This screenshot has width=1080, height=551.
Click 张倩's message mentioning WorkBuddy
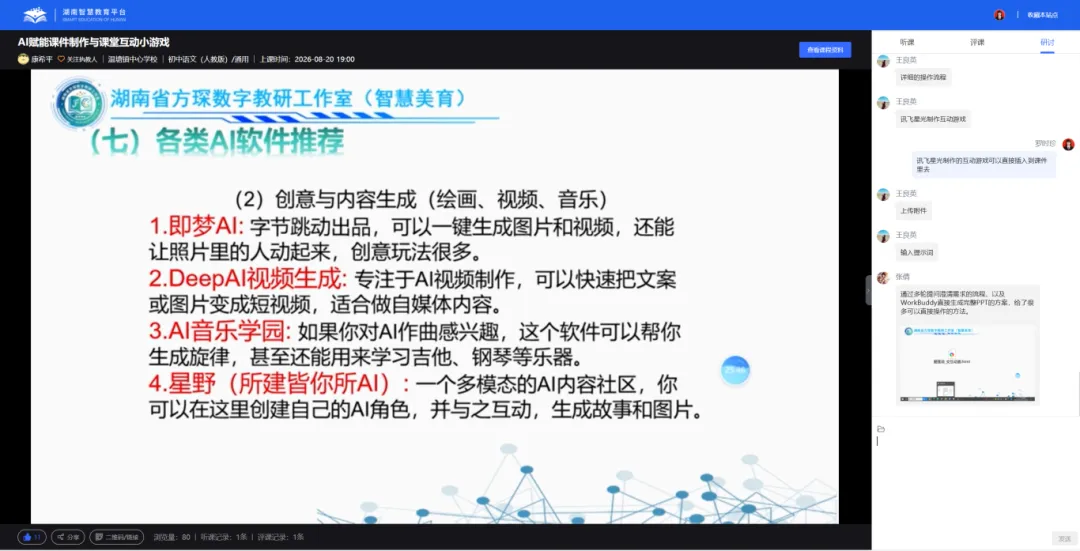[x=967, y=302]
